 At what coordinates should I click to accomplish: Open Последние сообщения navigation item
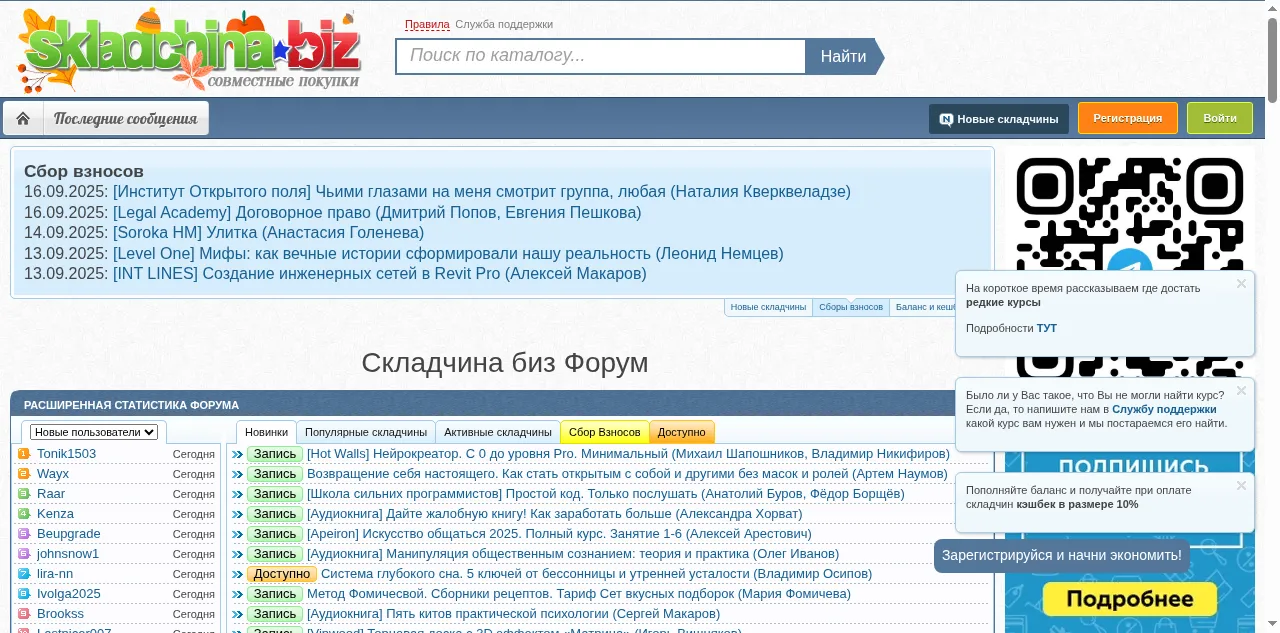click(126, 118)
